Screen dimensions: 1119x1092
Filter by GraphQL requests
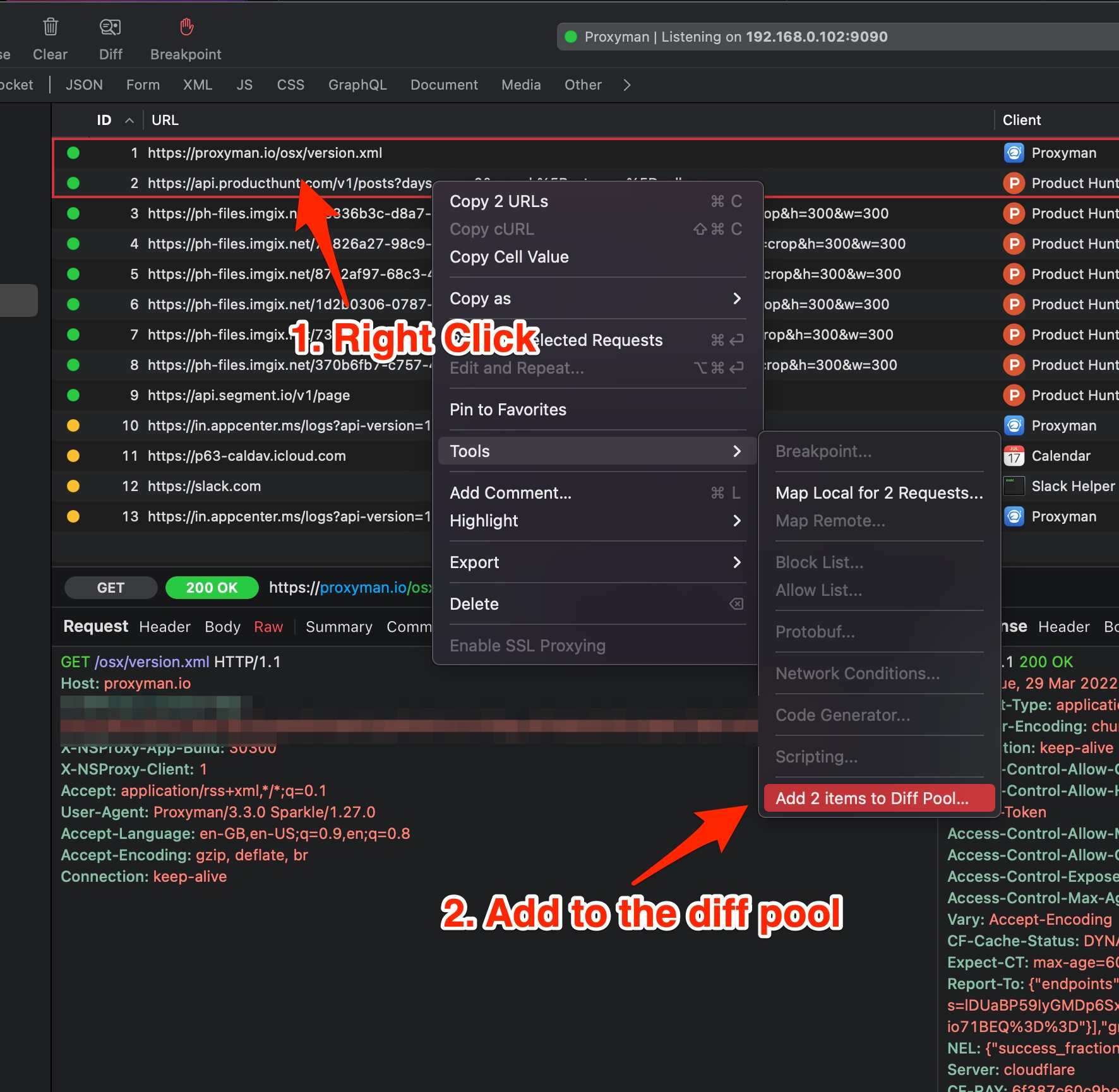coord(357,85)
